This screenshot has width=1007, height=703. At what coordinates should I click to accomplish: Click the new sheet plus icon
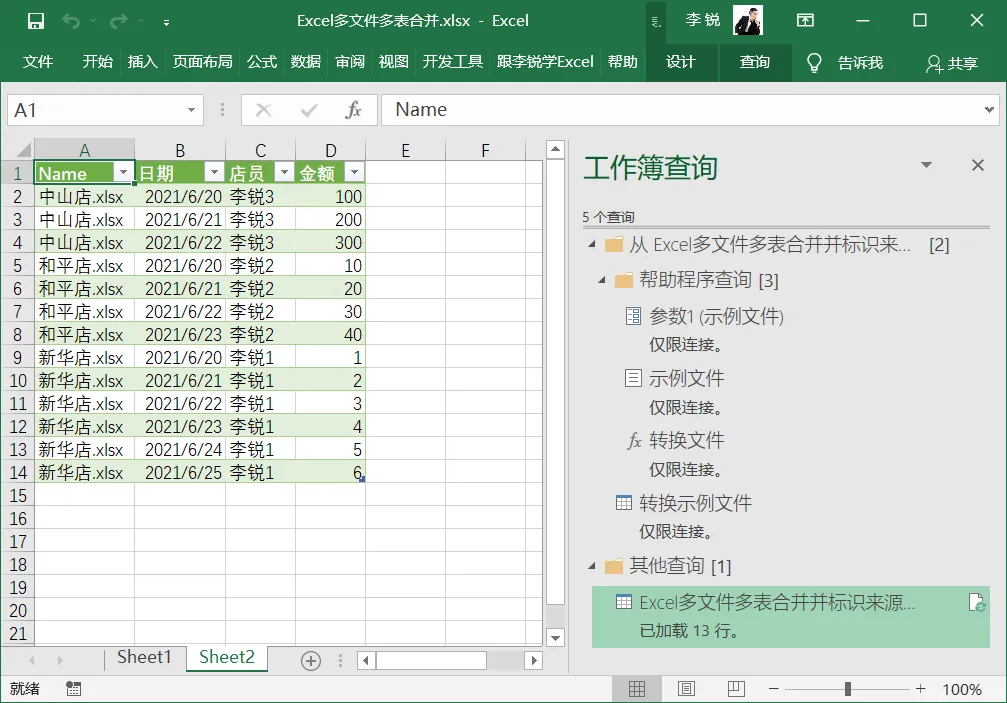(x=311, y=660)
